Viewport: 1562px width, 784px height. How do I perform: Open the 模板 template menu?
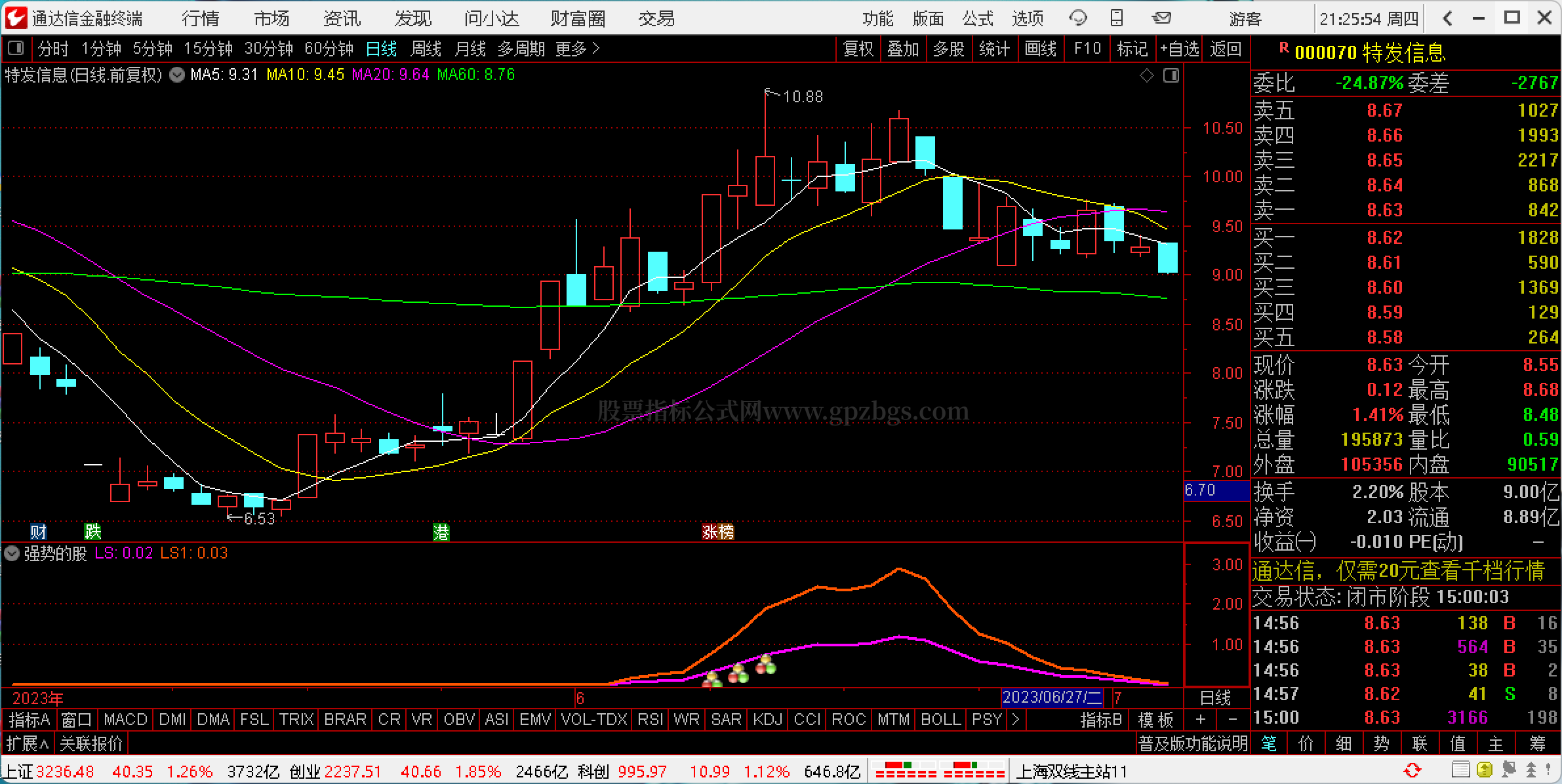1156,720
